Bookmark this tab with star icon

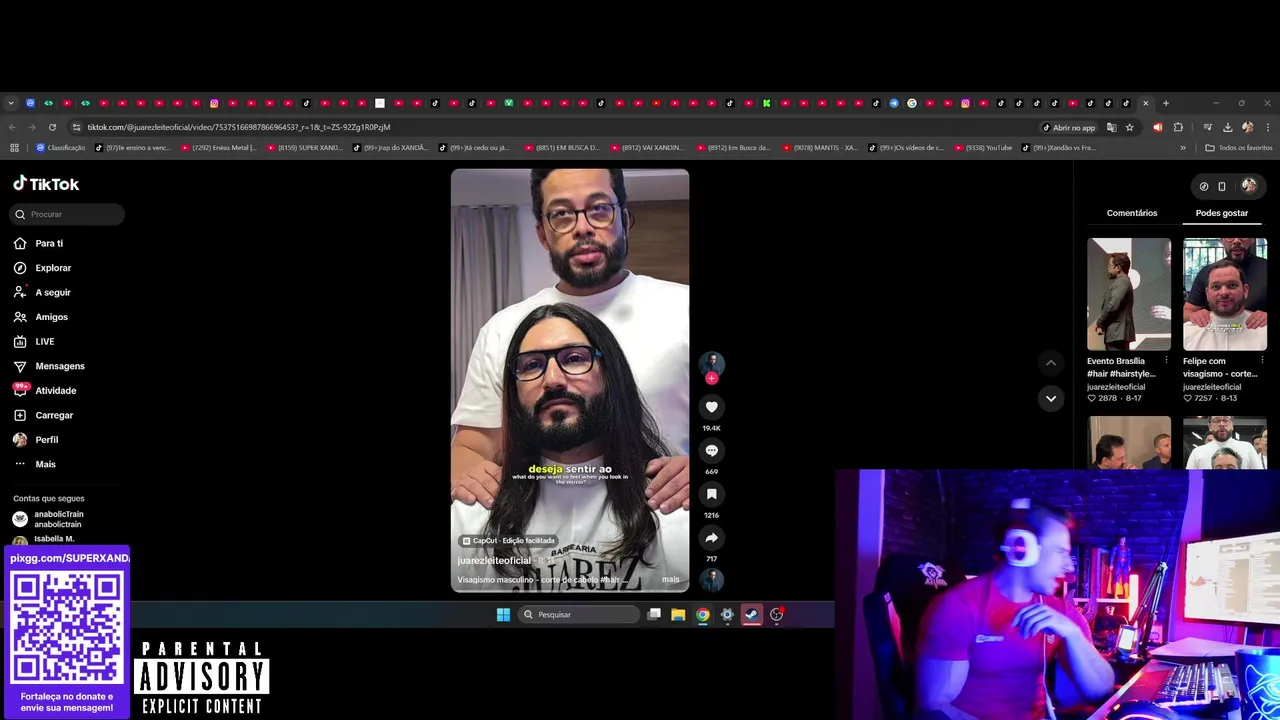click(x=1129, y=127)
